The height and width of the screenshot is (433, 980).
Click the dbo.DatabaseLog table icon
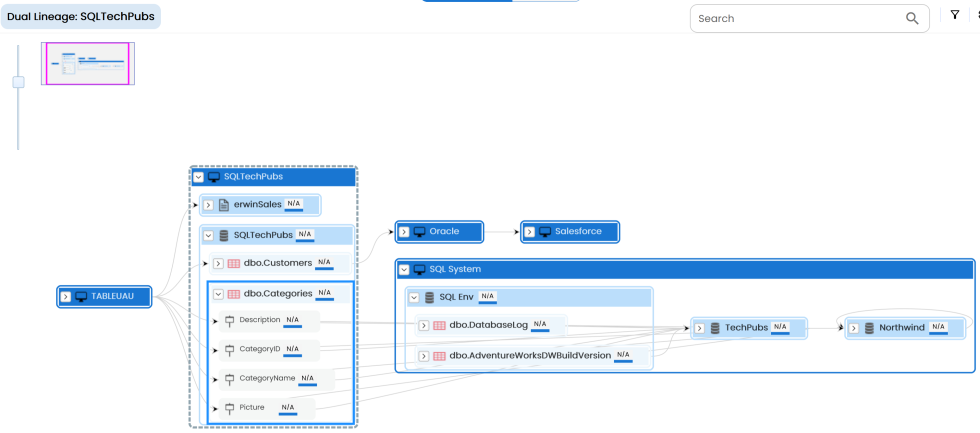[439, 326]
